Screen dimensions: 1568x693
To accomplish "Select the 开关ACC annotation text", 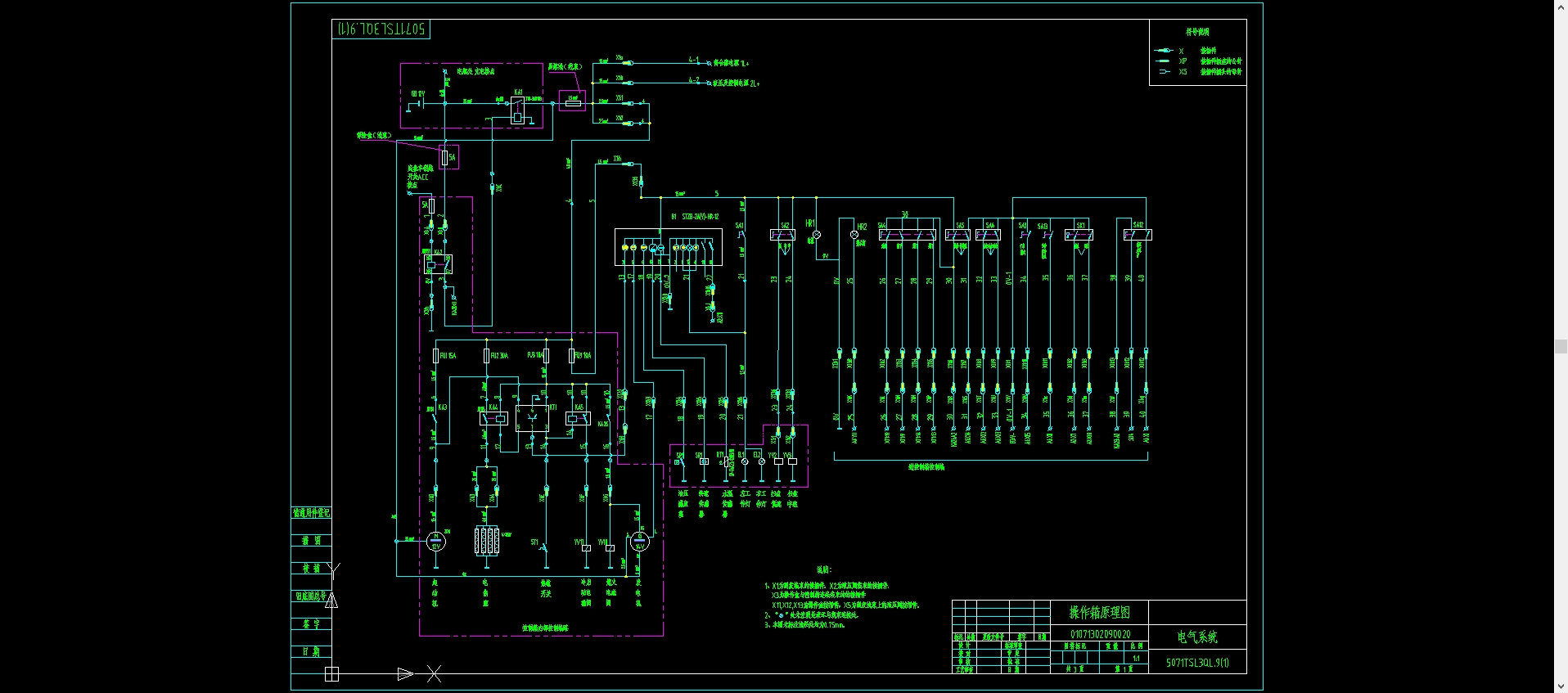I will coord(417,177).
